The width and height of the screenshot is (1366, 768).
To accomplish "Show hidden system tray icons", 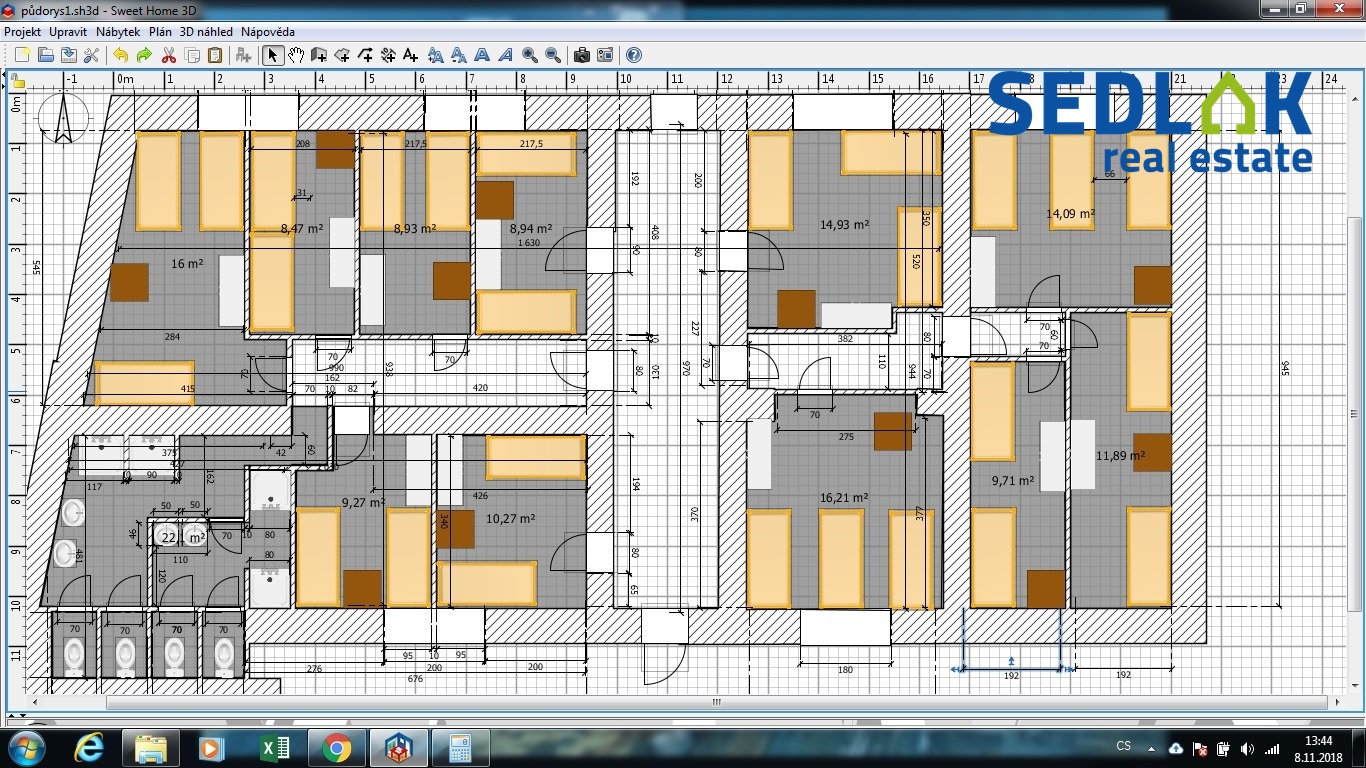I will (x=1151, y=748).
